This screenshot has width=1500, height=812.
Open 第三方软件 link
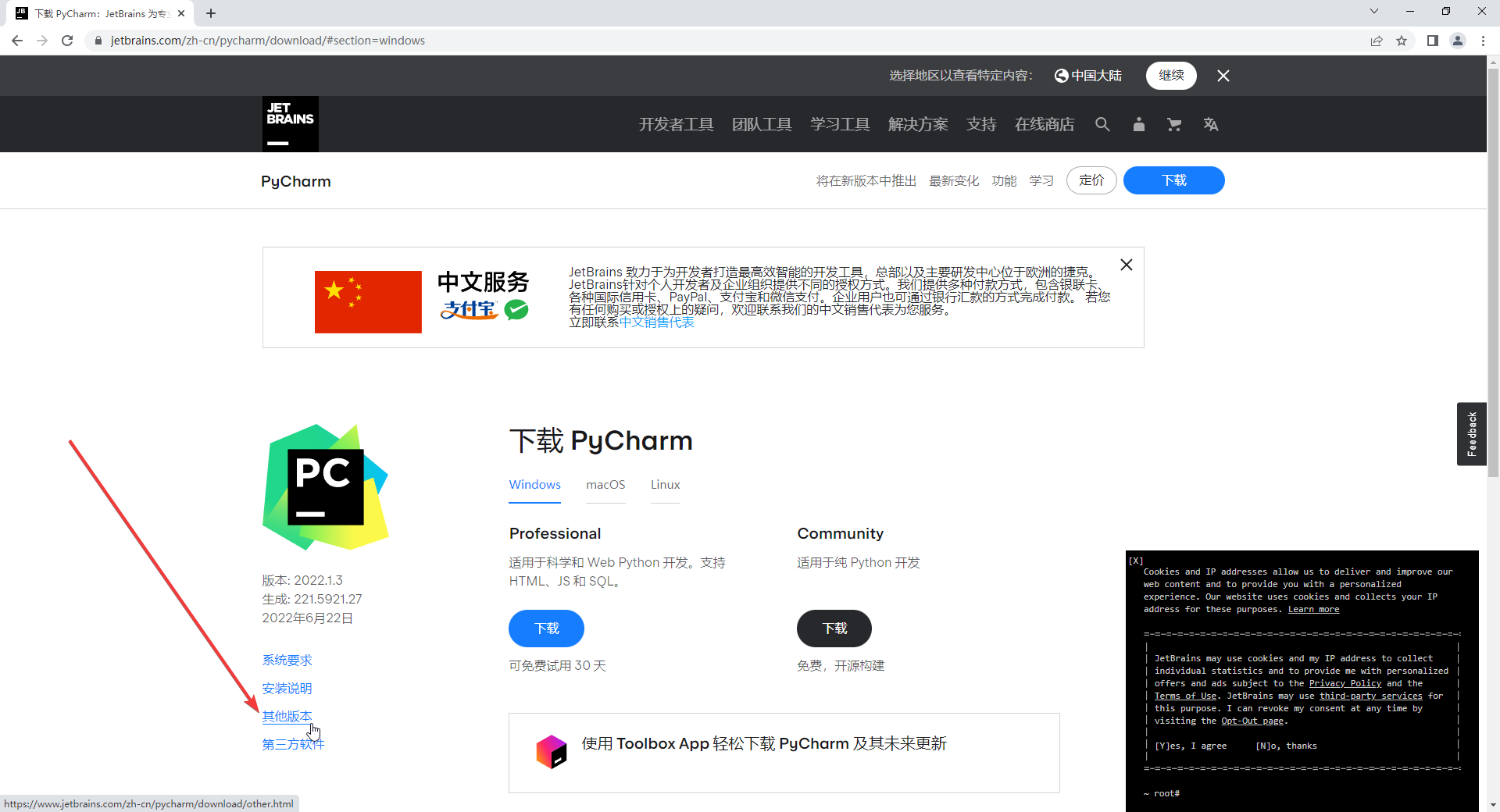pyautogui.click(x=293, y=744)
